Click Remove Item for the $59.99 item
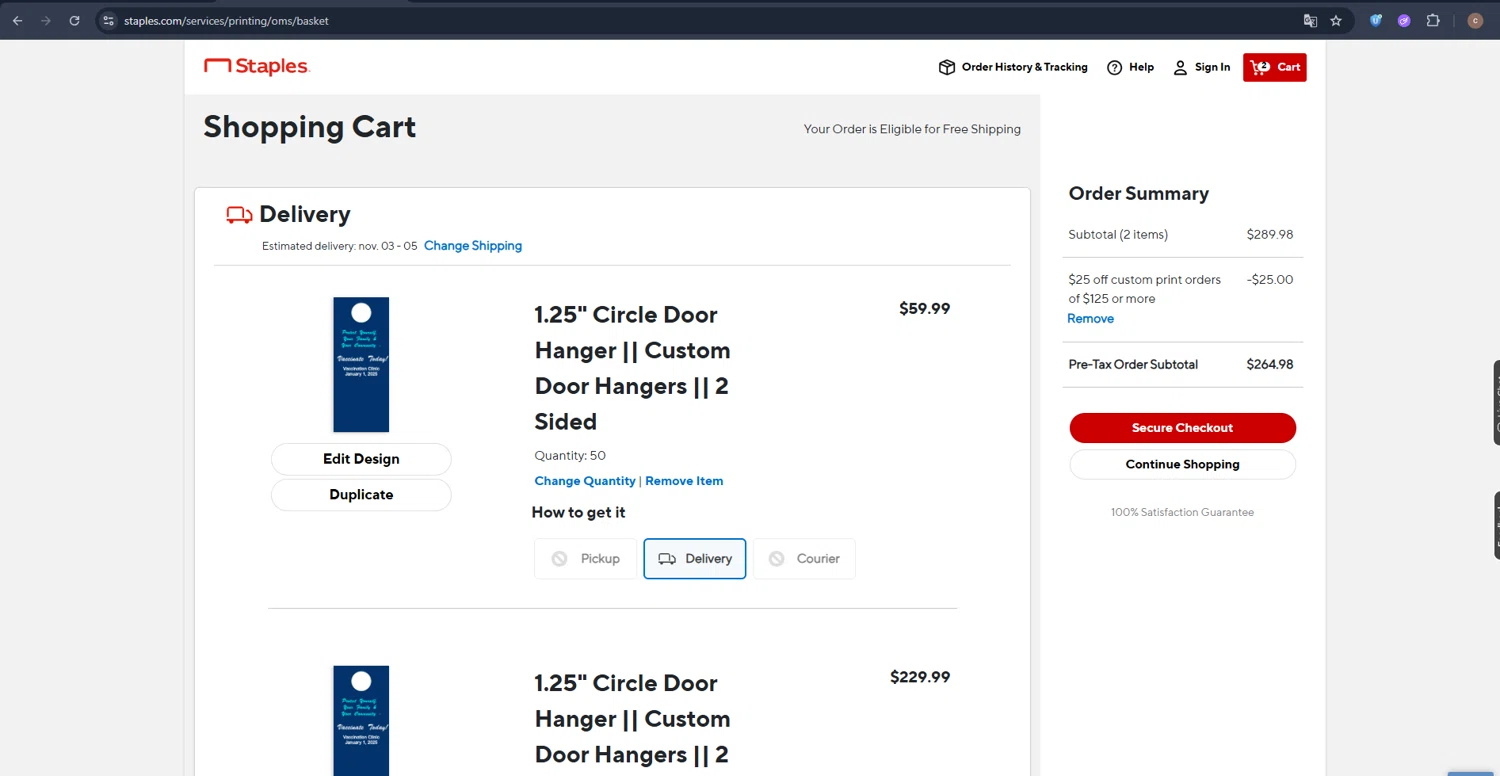Viewport: 1500px width, 776px height. (x=684, y=481)
